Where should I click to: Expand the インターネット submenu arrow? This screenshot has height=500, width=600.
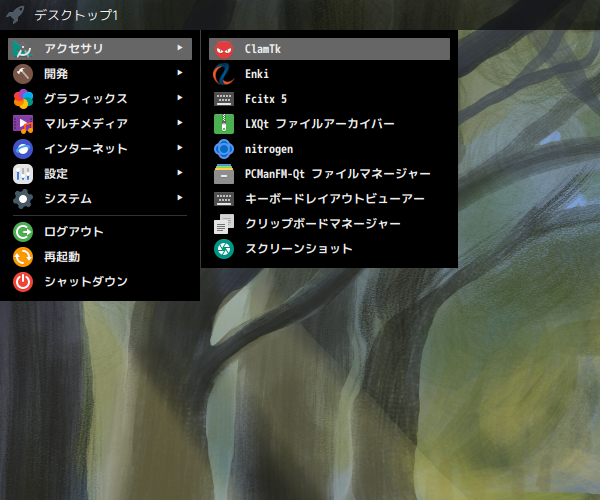(180, 148)
